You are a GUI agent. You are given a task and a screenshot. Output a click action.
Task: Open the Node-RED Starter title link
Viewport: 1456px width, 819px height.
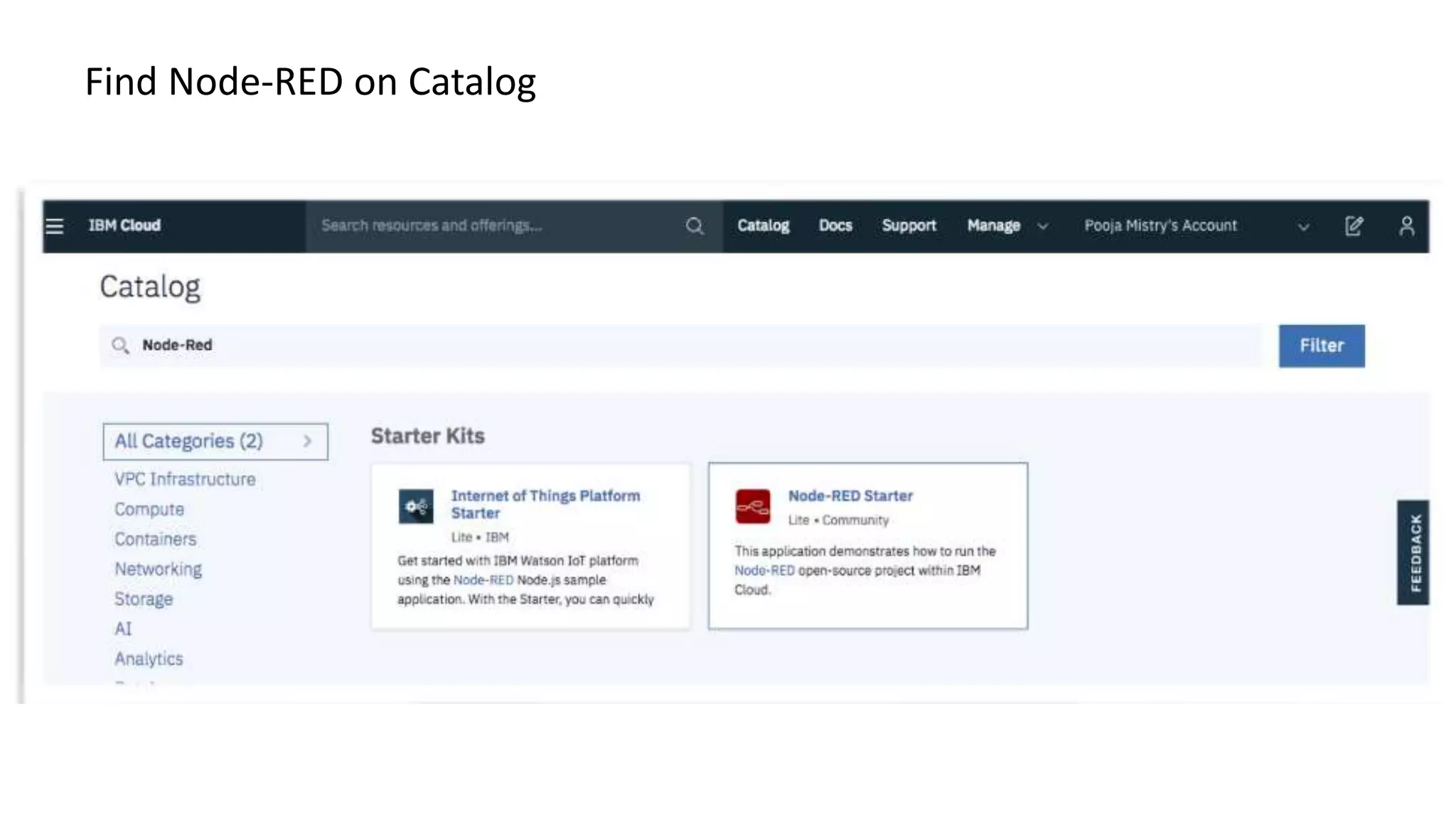[850, 496]
